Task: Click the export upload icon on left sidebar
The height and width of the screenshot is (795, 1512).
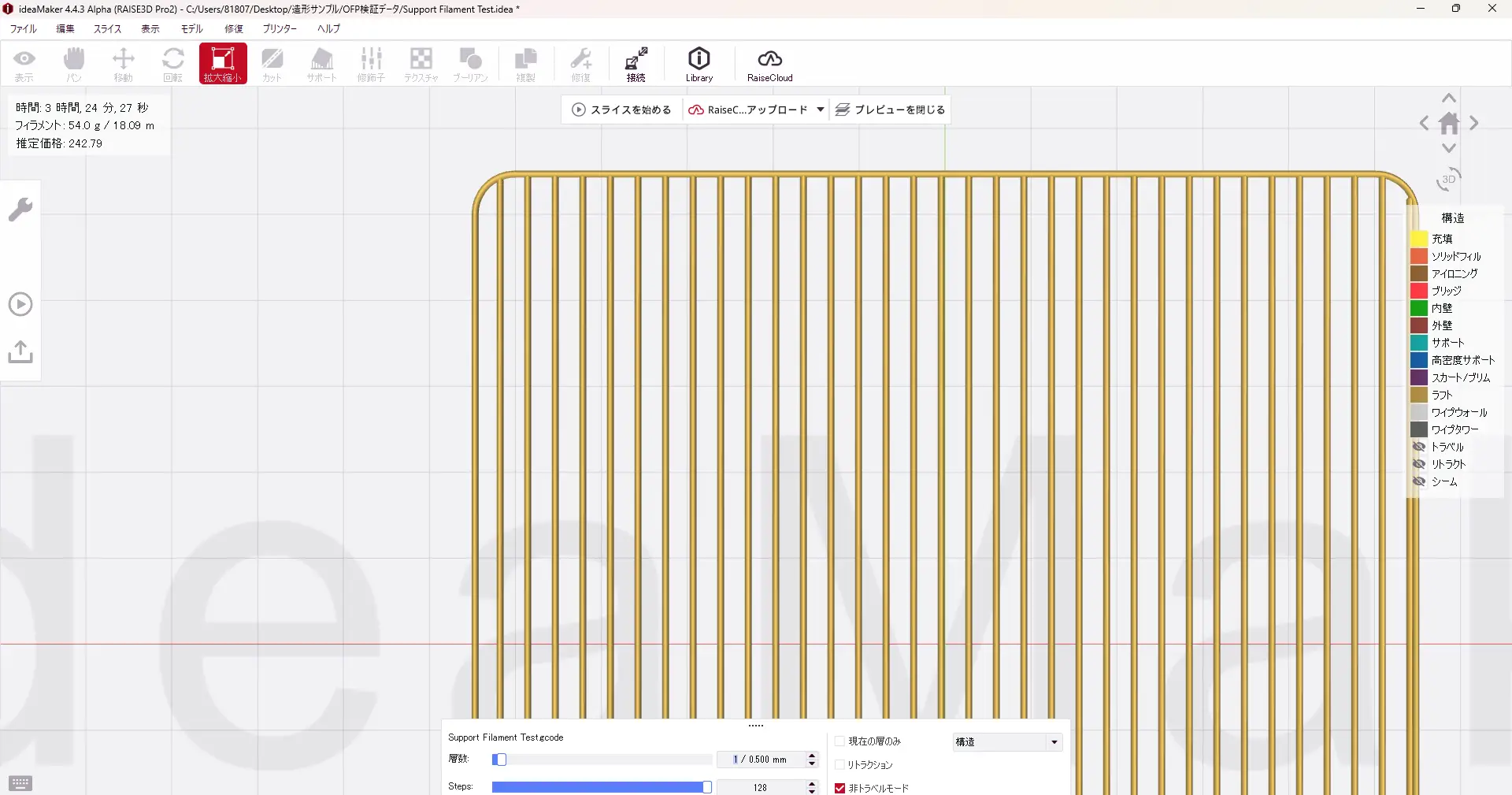Action: point(20,351)
